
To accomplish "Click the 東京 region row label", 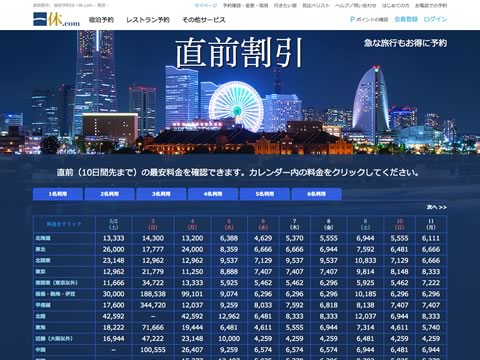I will [x=41, y=272].
